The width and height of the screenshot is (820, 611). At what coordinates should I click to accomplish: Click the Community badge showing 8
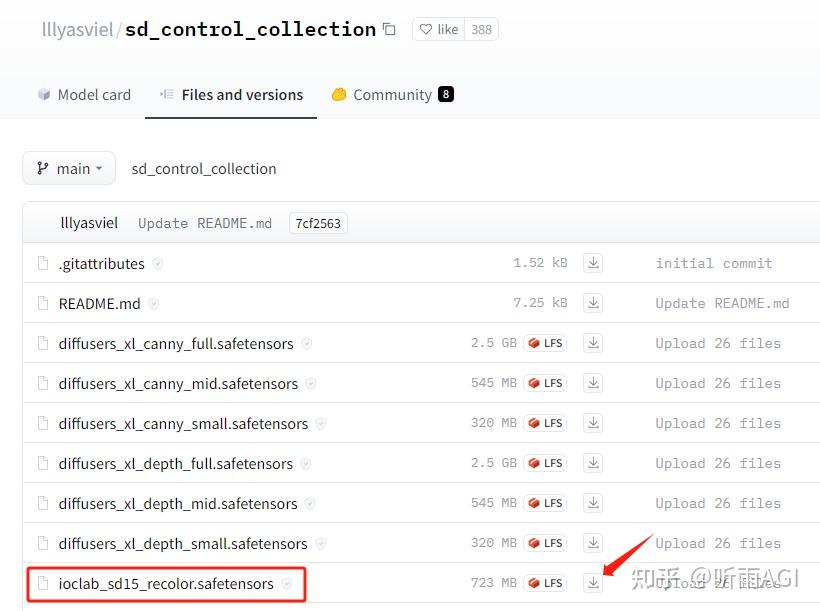446,94
